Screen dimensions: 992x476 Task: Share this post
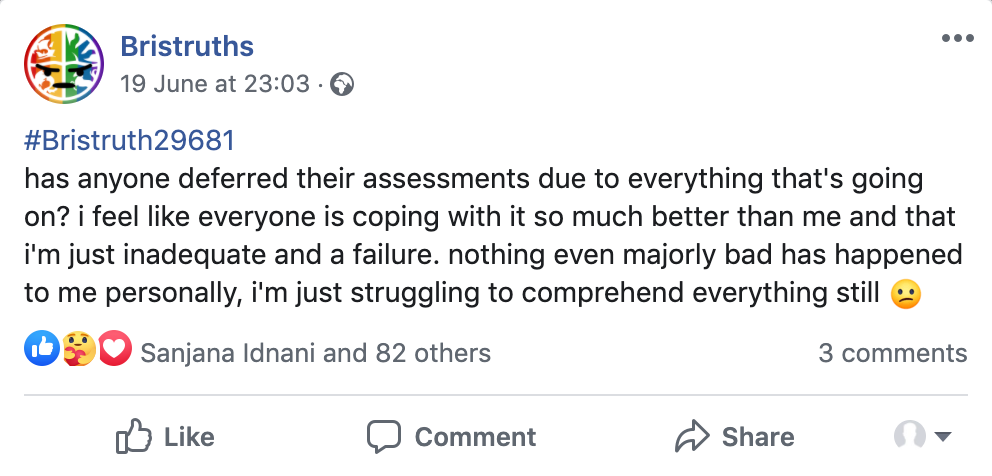[x=735, y=437]
